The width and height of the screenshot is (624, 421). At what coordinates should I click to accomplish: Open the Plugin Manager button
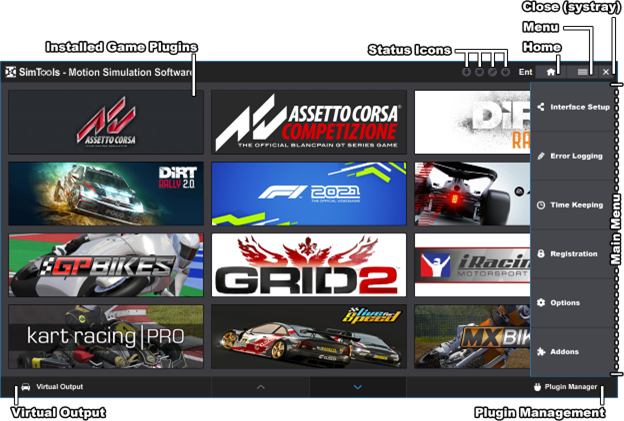[566, 387]
